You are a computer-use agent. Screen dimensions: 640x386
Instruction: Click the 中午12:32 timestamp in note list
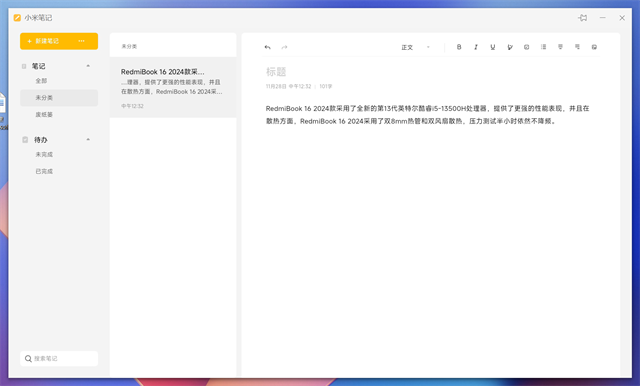[132, 106]
